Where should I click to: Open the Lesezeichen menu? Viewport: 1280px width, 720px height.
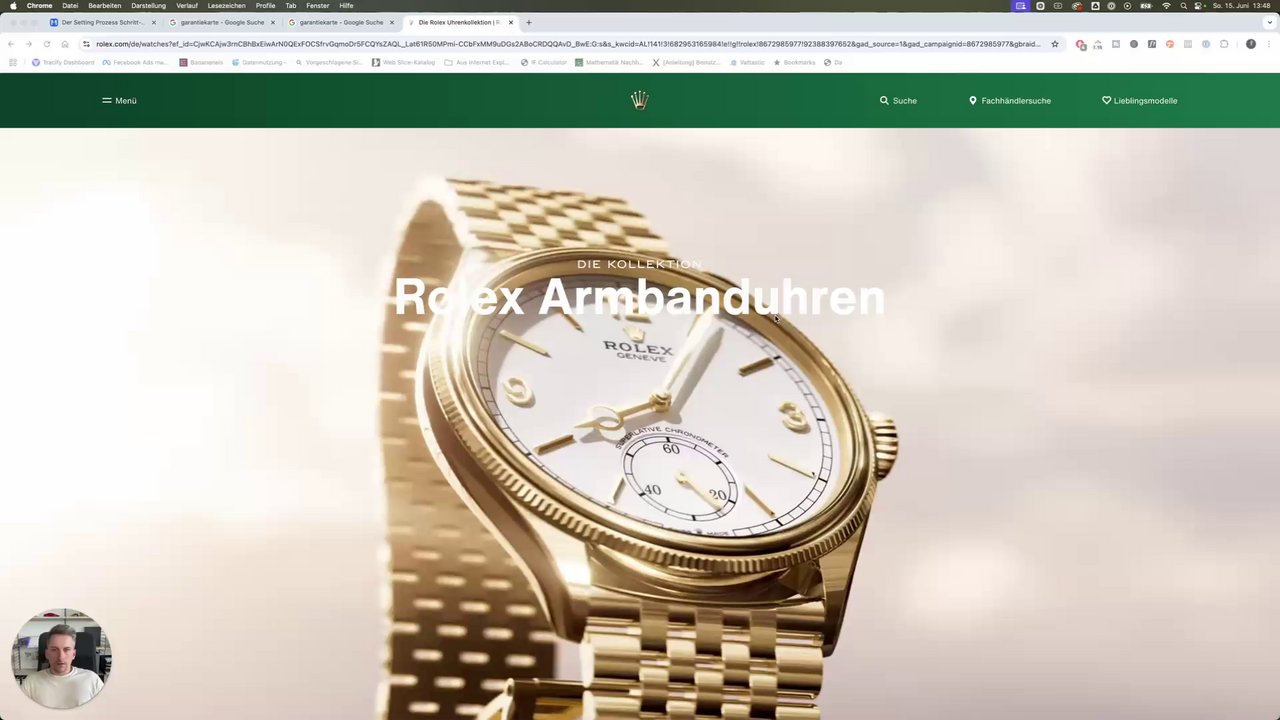226,6
